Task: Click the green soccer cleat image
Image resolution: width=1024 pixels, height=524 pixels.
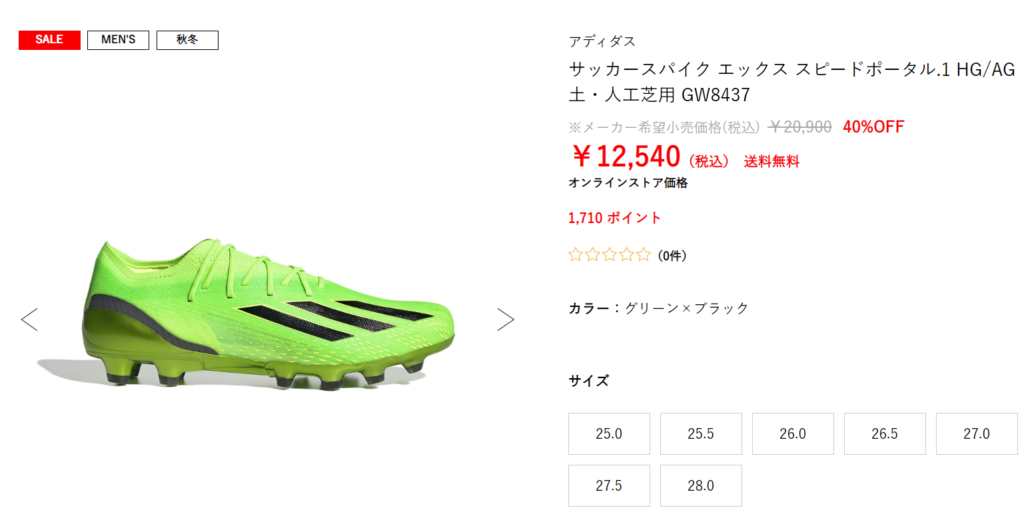Action: click(x=258, y=314)
